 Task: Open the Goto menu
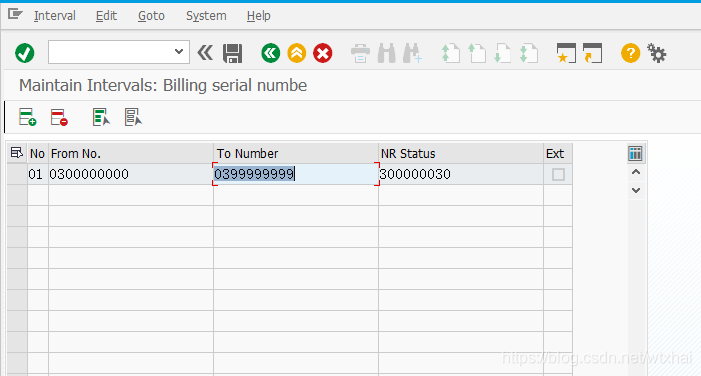click(x=151, y=16)
